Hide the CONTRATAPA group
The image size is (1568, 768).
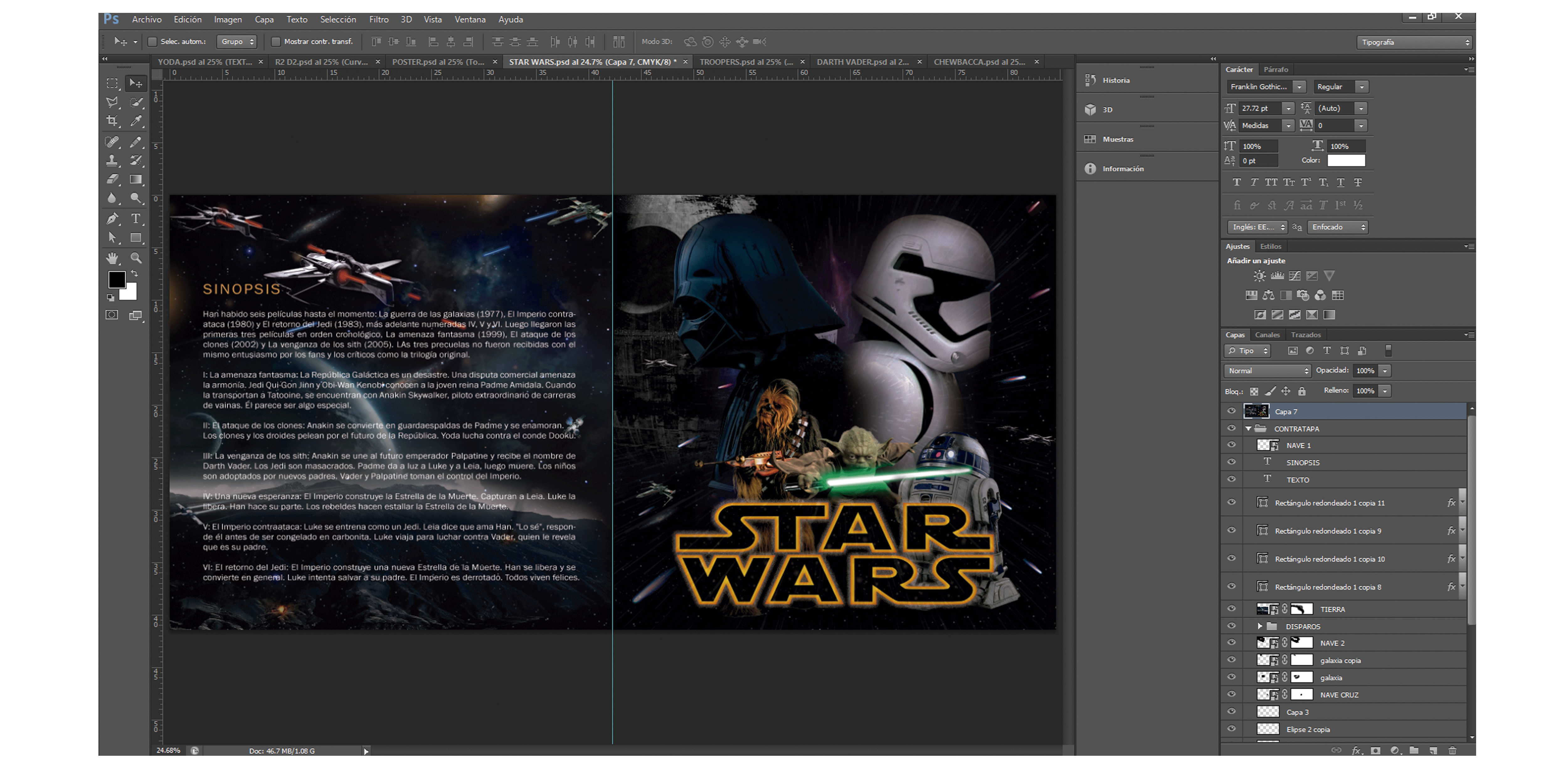point(1232,428)
